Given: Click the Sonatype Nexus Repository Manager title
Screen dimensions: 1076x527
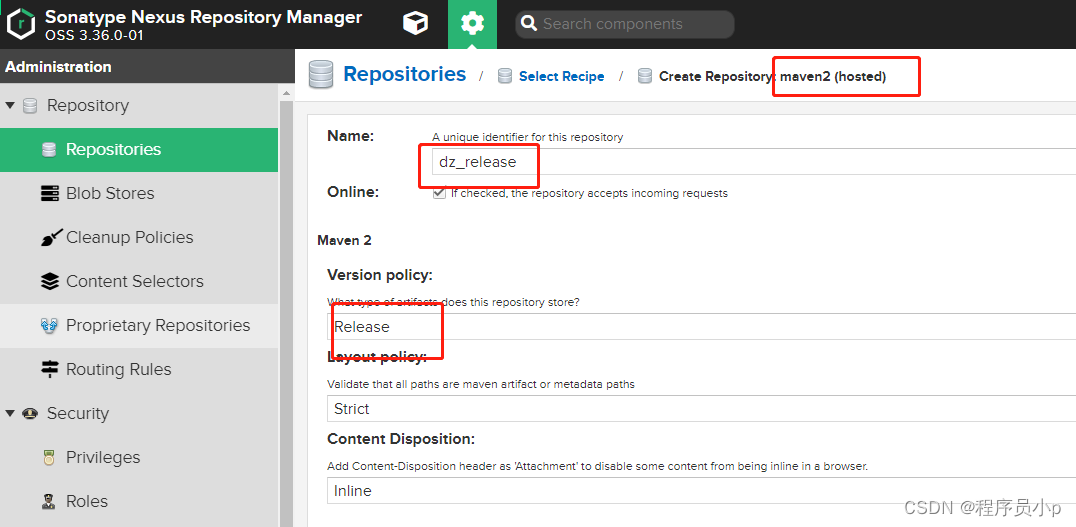Looking at the screenshot, I should coord(203,17).
